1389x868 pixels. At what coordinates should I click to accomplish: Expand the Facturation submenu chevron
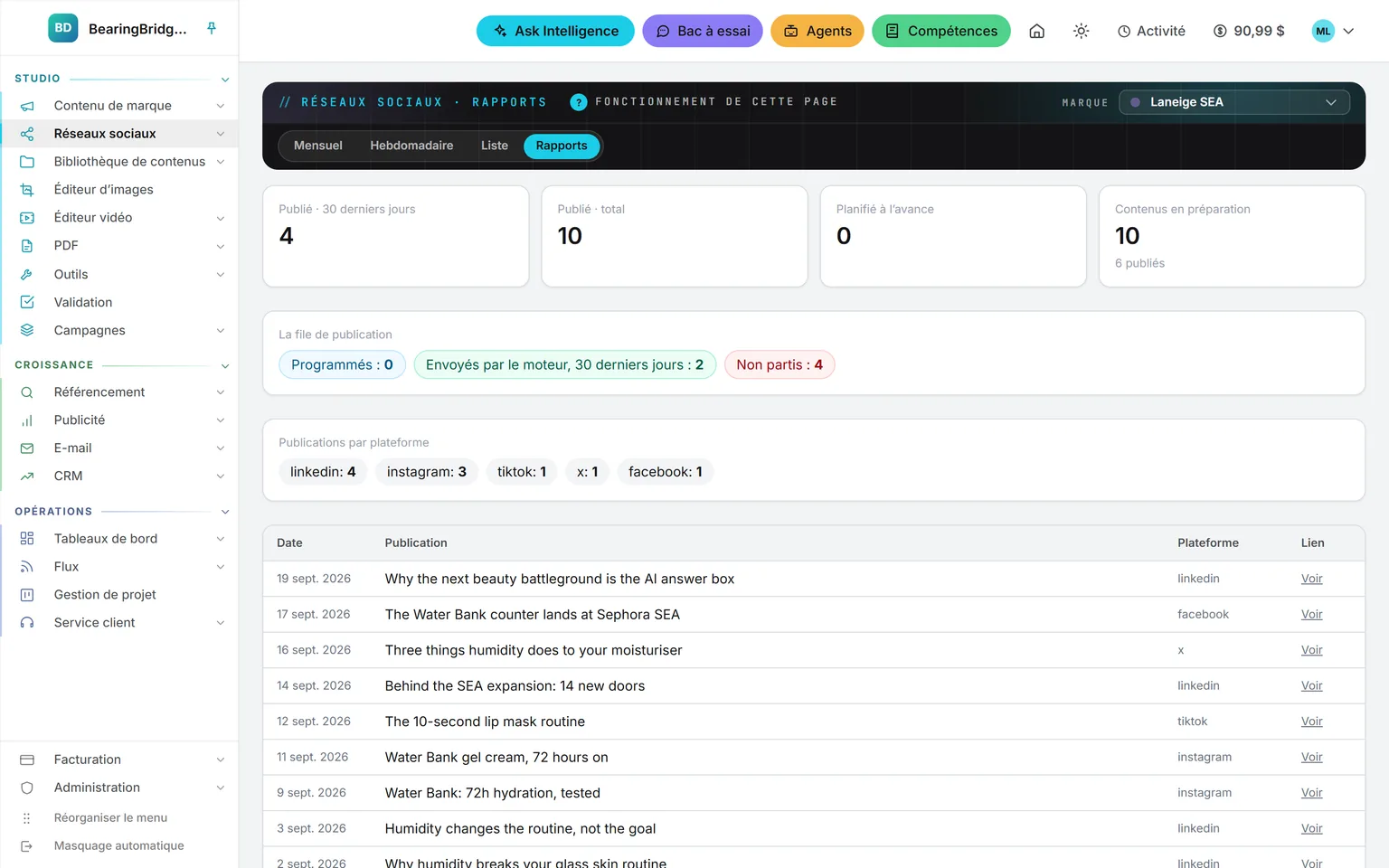(221, 760)
